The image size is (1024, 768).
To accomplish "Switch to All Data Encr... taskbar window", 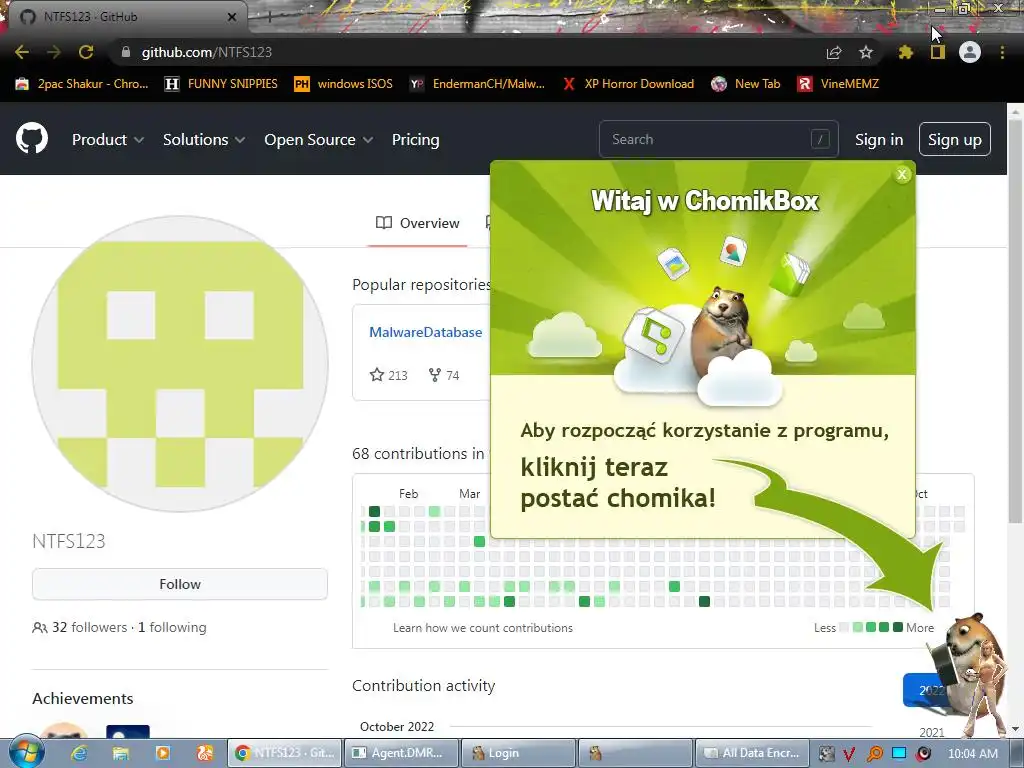I will pyautogui.click(x=752, y=753).
